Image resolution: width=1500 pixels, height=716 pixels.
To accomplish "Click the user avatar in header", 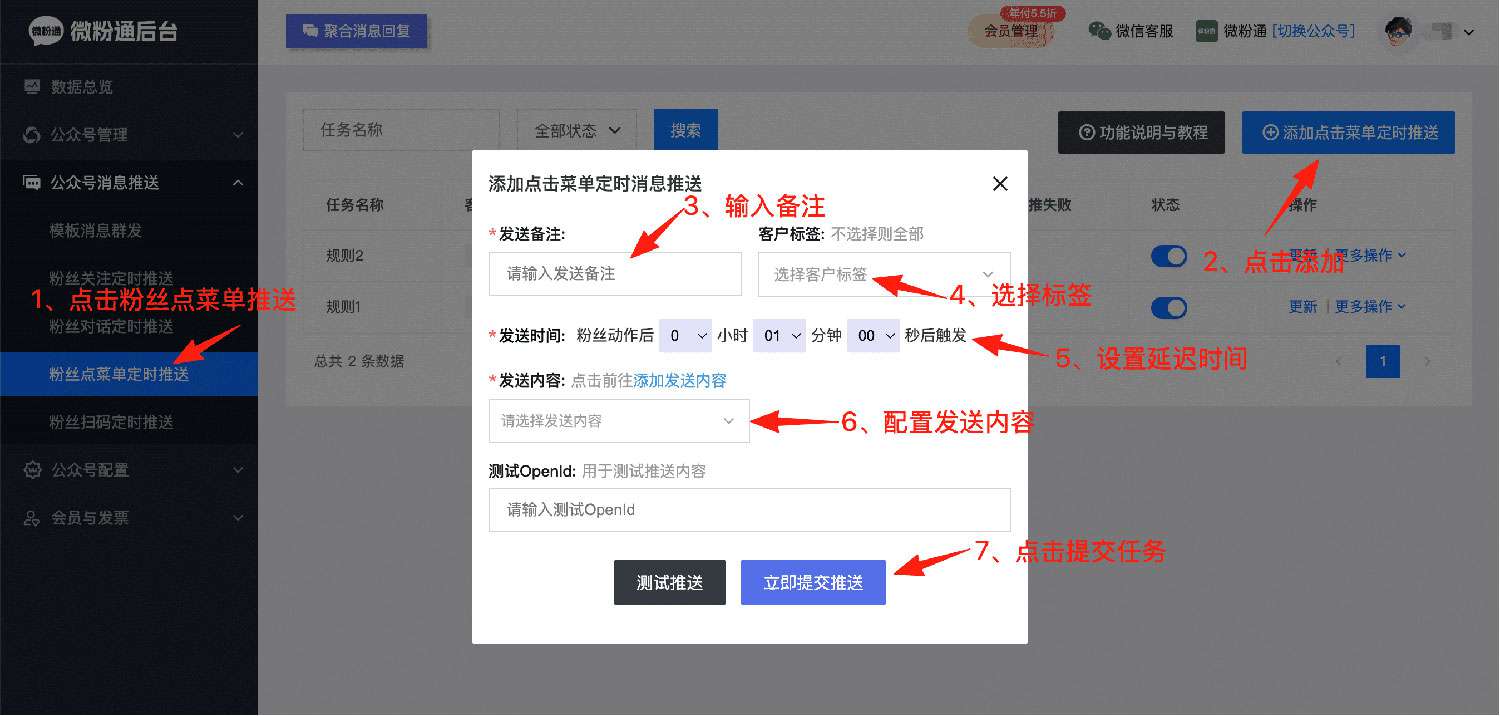I will 1398,31.
